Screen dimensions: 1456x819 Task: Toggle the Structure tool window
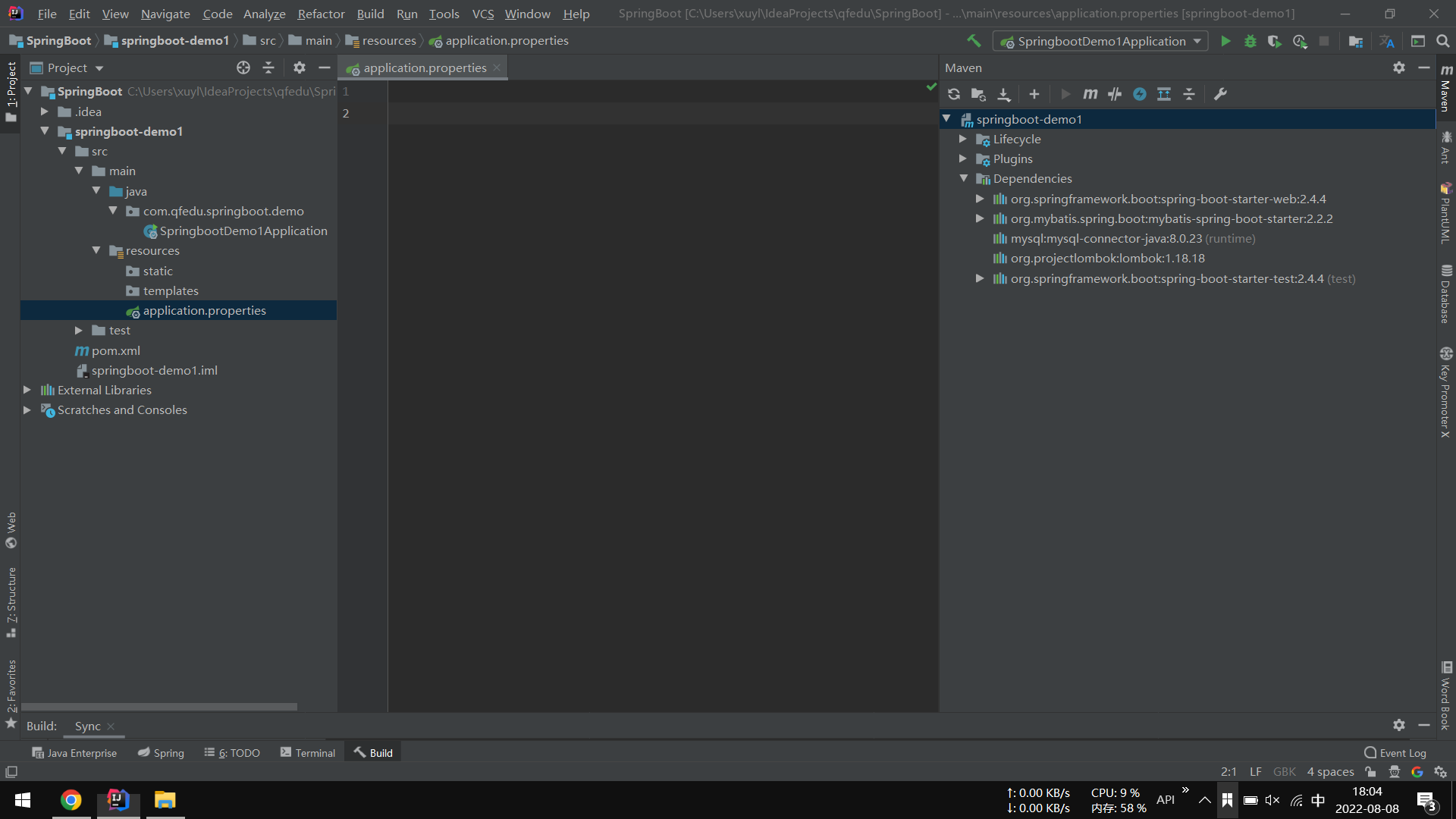(x=11, y=602)
